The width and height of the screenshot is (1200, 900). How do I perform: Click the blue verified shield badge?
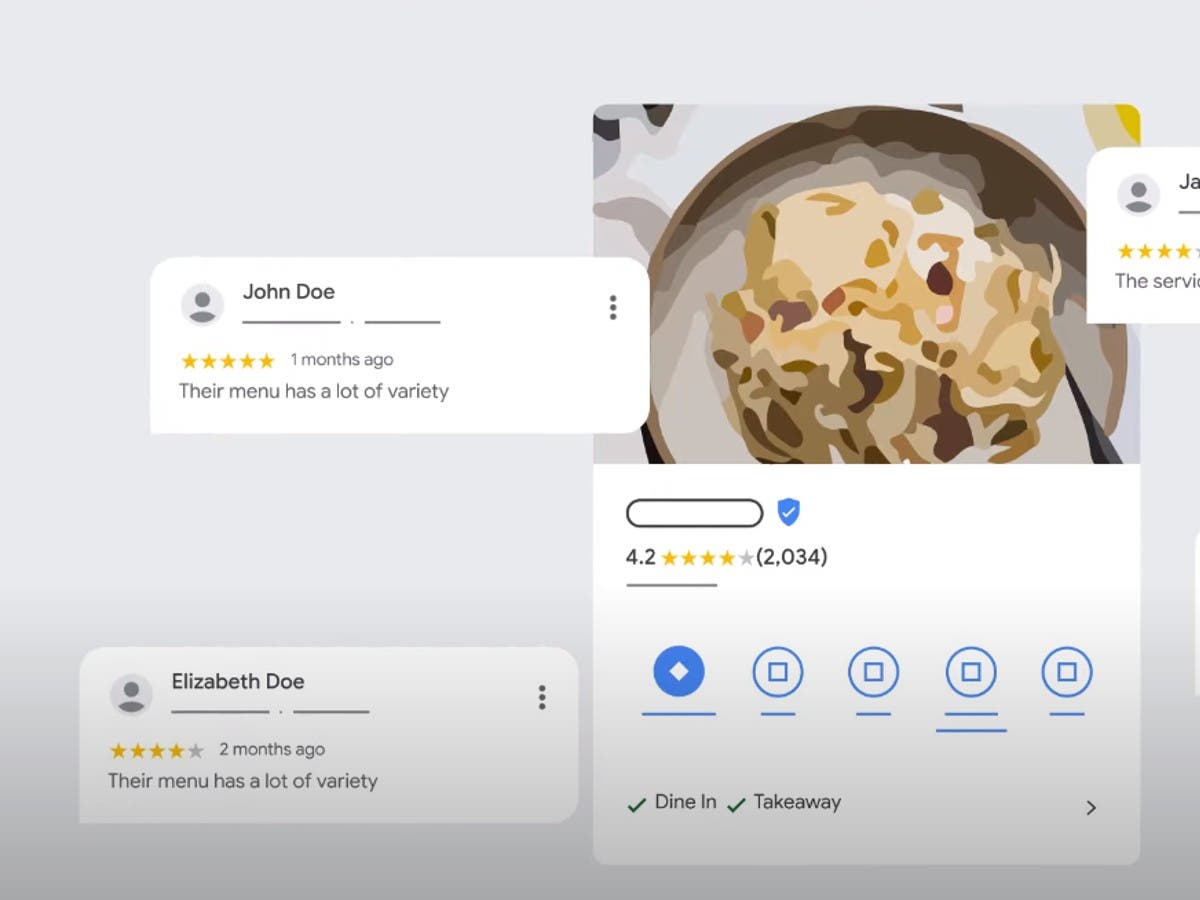click(789, 512)
